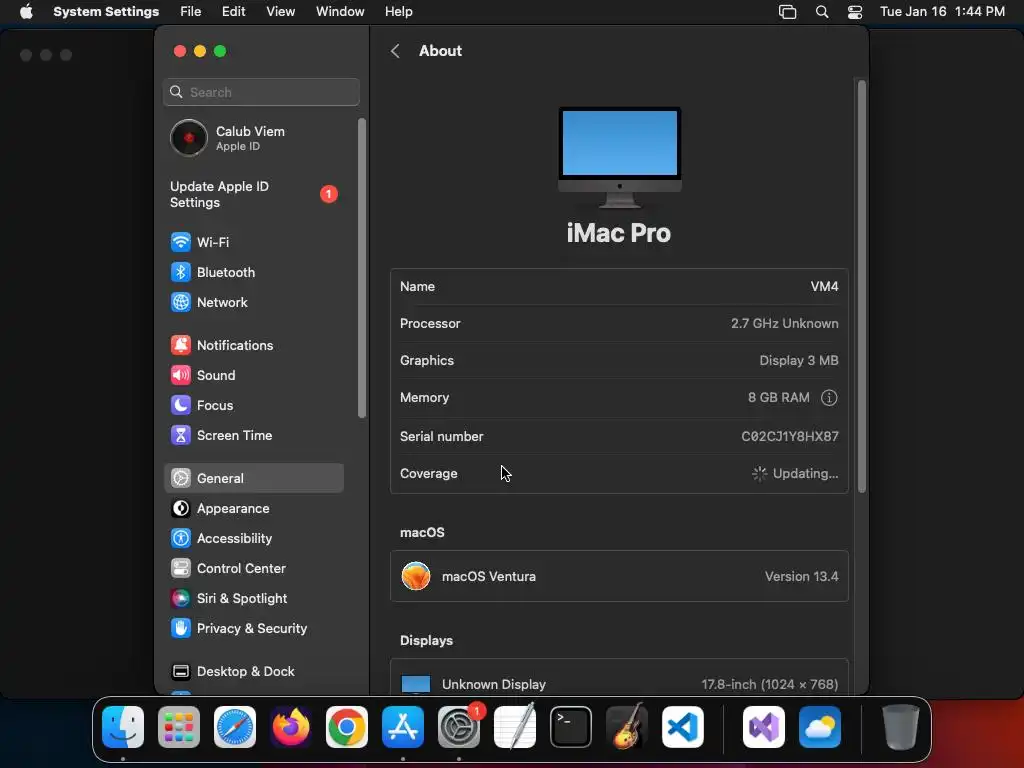Click the Unknown Display row

tap(619, 679)
